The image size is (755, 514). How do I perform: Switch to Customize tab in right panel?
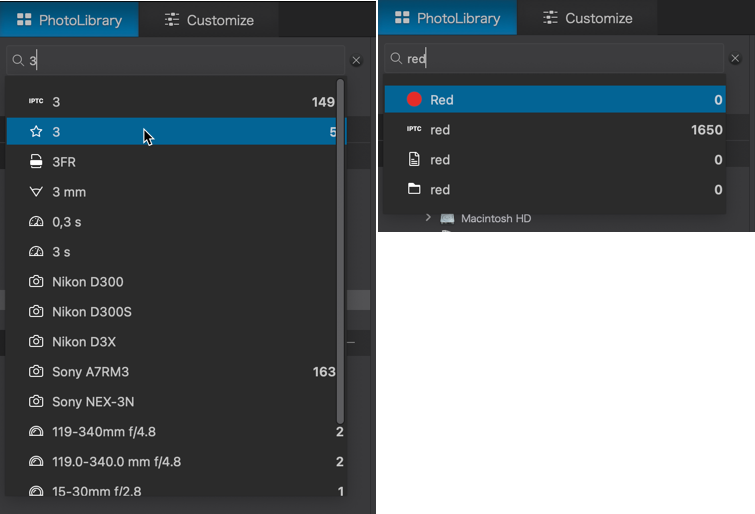[587, 18]
